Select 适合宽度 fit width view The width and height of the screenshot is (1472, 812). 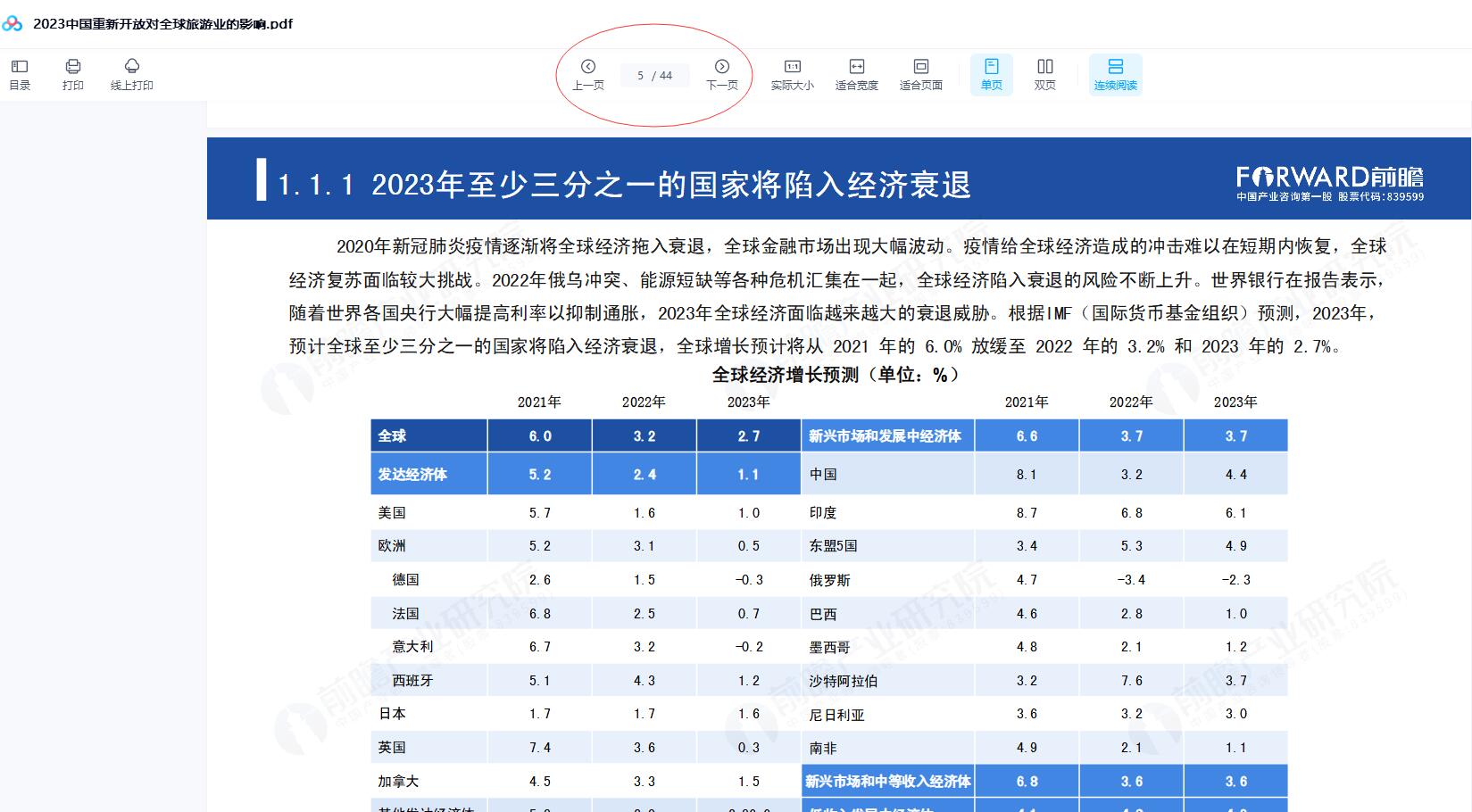click(x=856, y=74)
